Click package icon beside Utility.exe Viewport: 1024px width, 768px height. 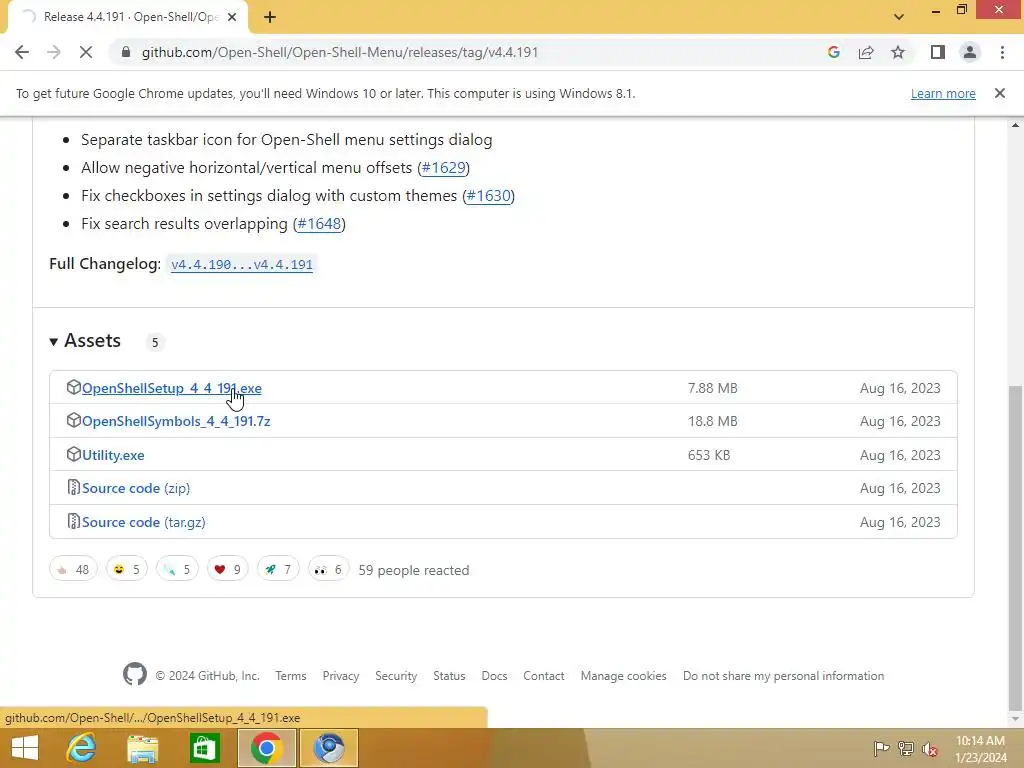[73, 455]
